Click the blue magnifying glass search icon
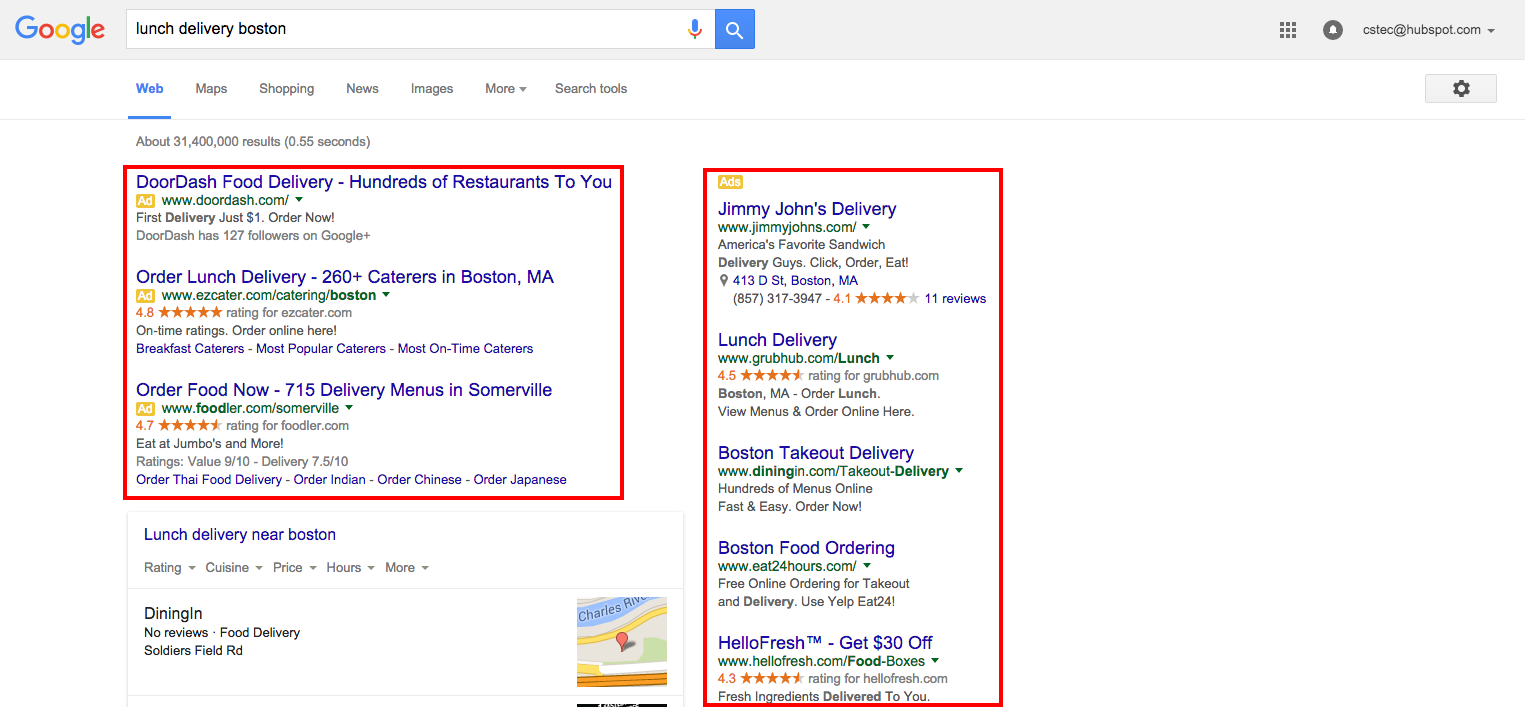The image size is (1525, 707). (735, 28)
